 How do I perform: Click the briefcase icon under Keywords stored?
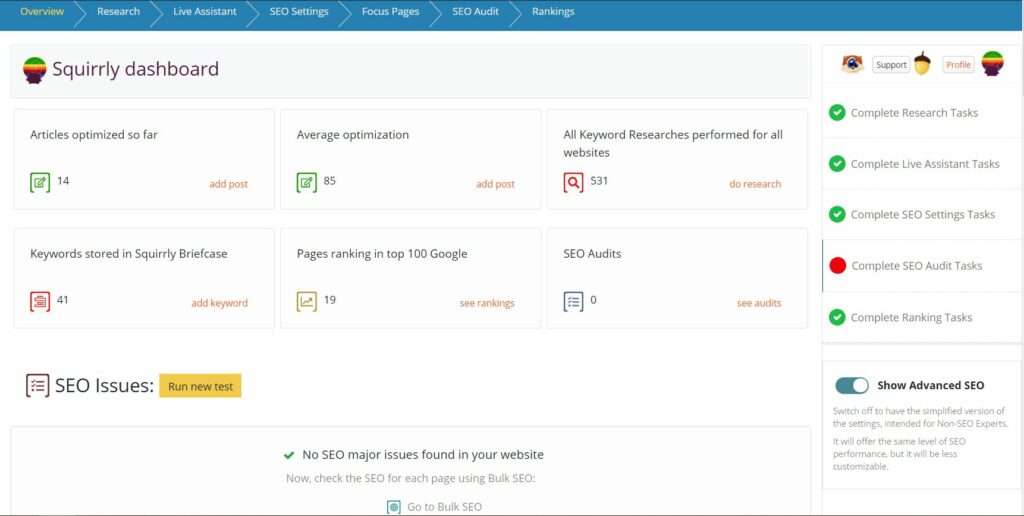pyautogui.click(x=40, y=301)
